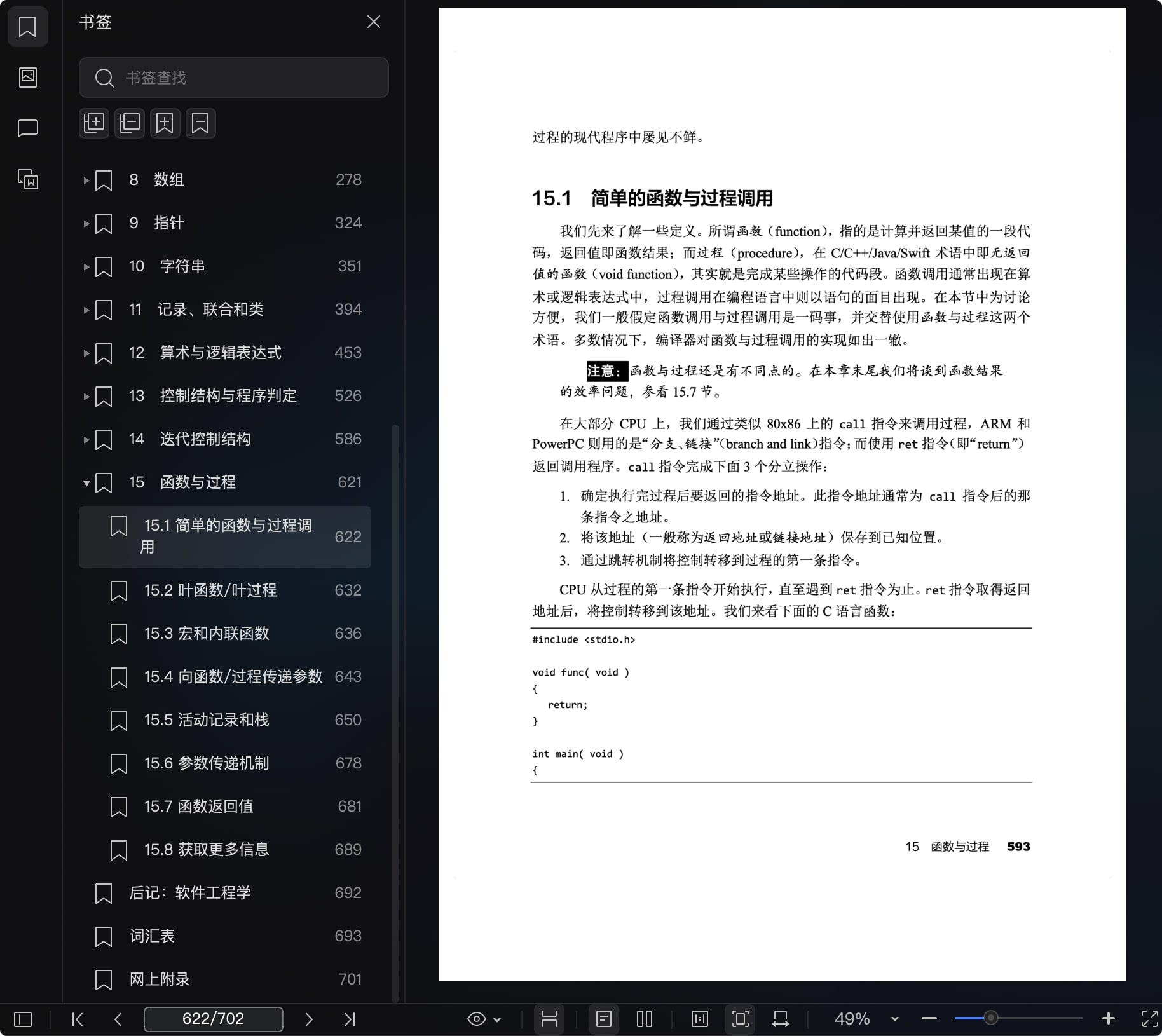The width and height of the screenshot is (1162, 1036).
Task: Open the comments panel icon
Action: [27, 128]
